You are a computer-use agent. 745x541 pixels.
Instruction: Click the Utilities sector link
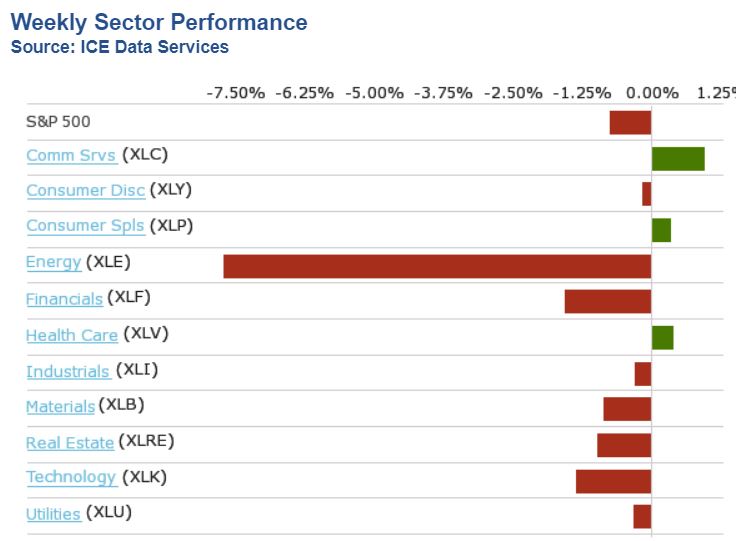53,514
